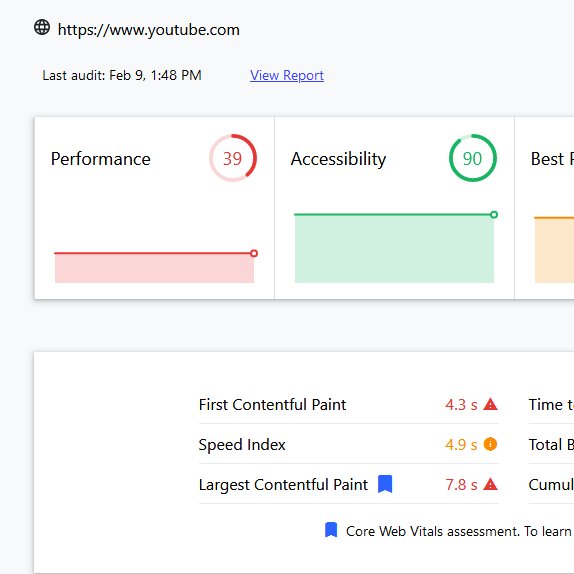Click the pink Performance trend chart area
Screen dimensions: 574x574
154,268
